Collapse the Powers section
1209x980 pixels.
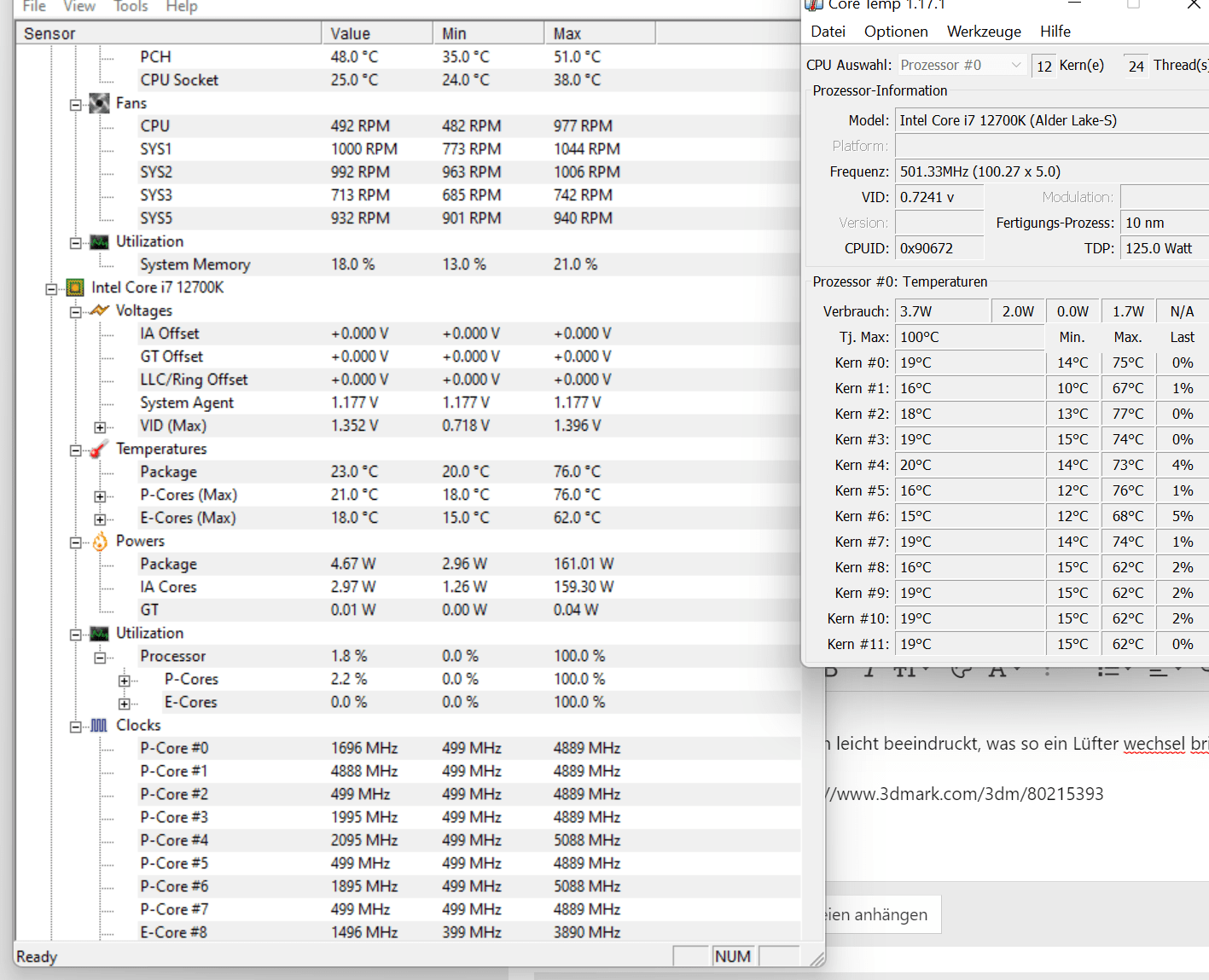point(76,542)
